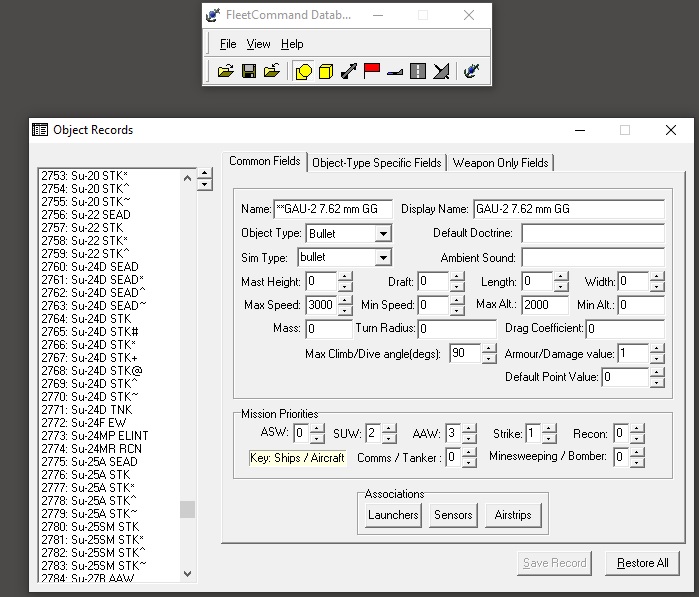Increase Max Climb/Dive angle stepper up arrow

489,349
